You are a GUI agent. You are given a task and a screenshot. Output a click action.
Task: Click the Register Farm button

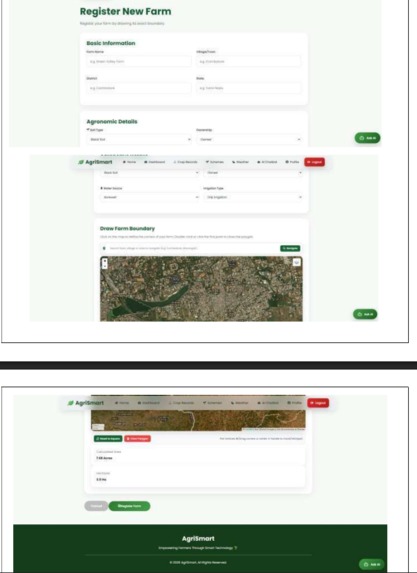[129, 506]
